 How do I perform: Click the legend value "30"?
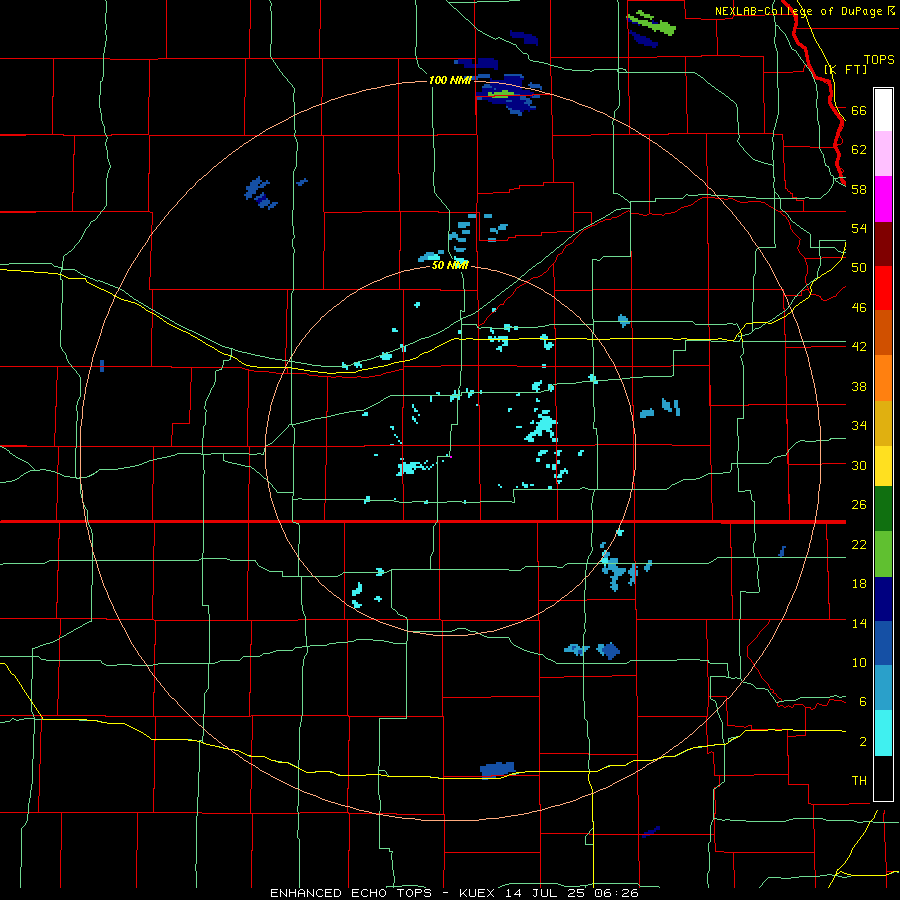coord(859,465)
